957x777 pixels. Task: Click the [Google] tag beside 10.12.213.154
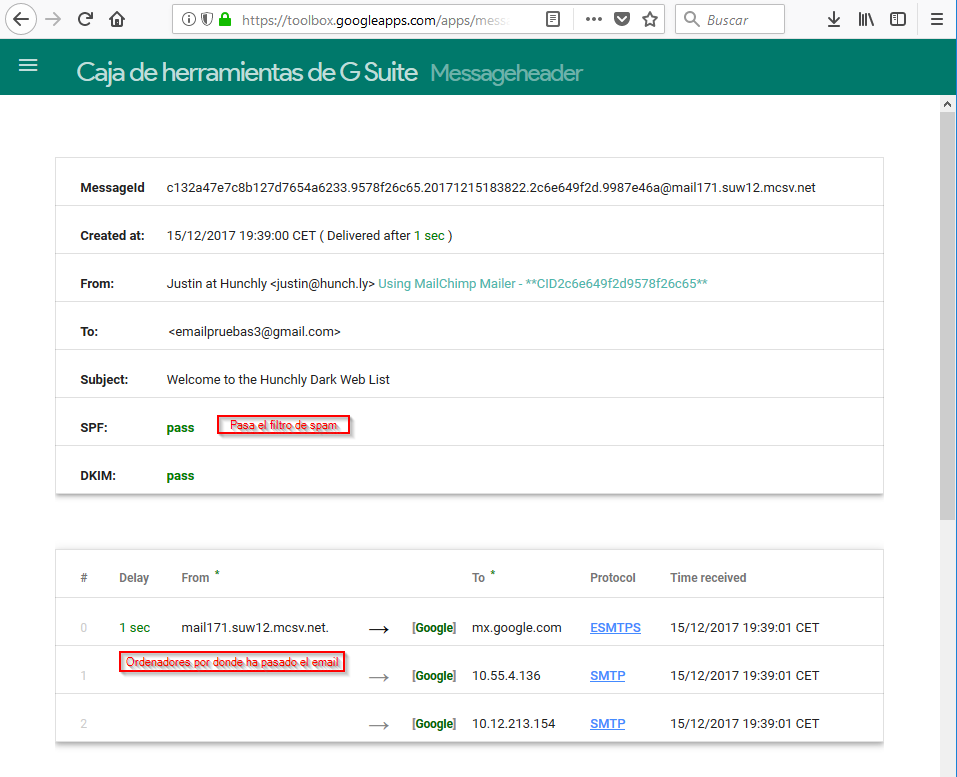pos(434,724)
